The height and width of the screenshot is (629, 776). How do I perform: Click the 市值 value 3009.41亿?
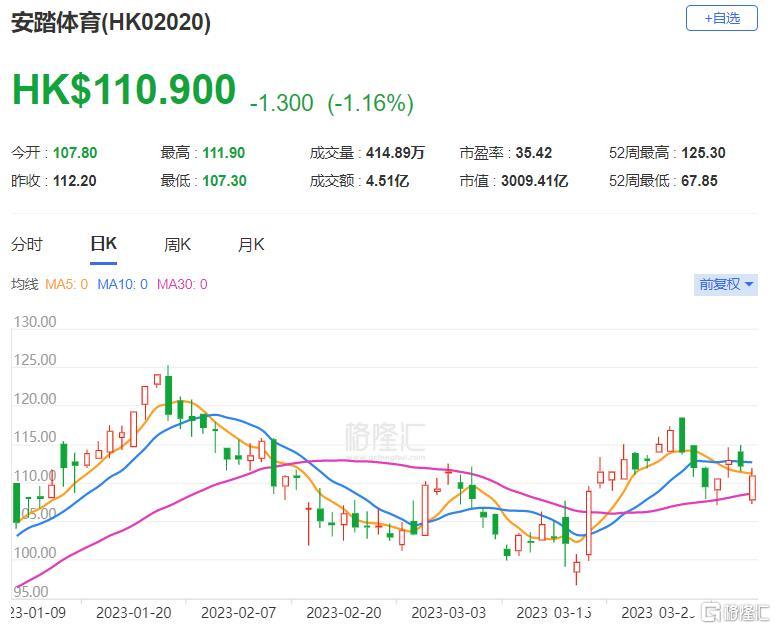coord(534,181)
